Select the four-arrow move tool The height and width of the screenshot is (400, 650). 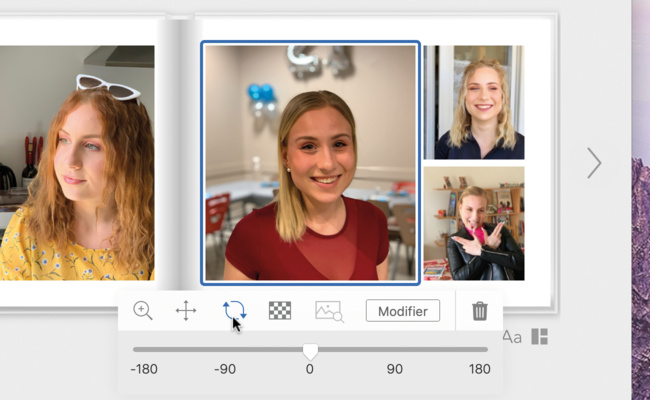(186, 311)
